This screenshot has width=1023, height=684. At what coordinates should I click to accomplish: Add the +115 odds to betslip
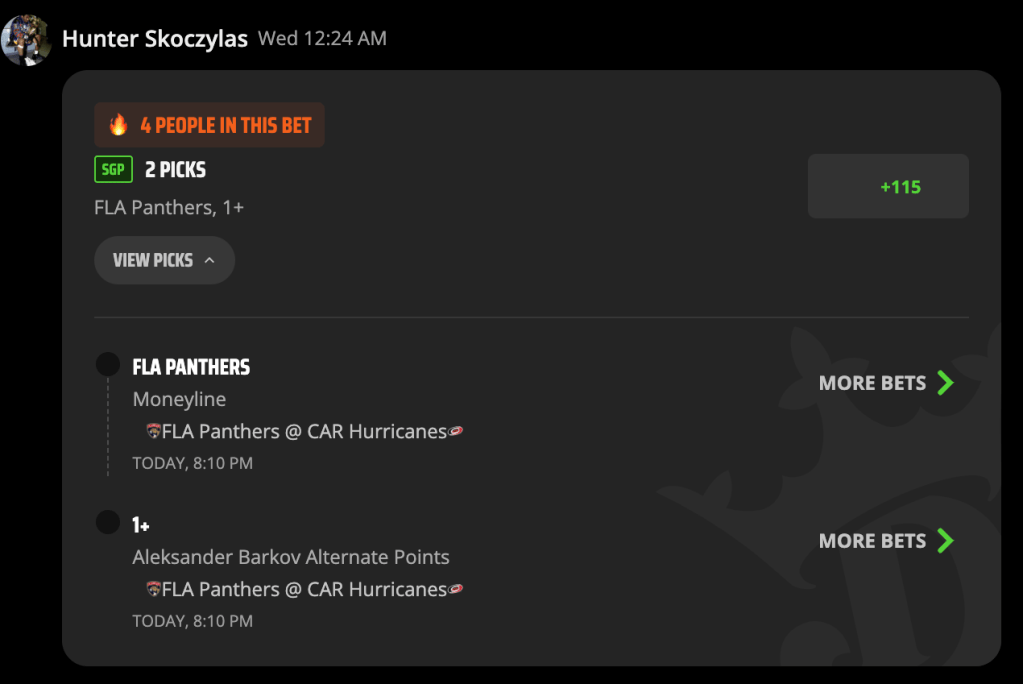pyautogui.click(x=888, y=186)
